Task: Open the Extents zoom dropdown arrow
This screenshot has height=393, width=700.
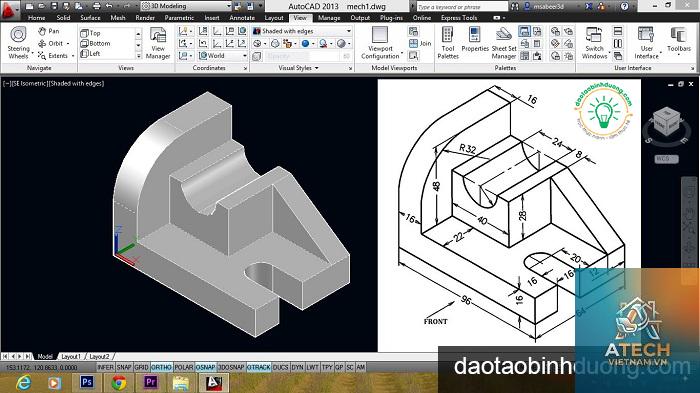Action: [73, 56]
